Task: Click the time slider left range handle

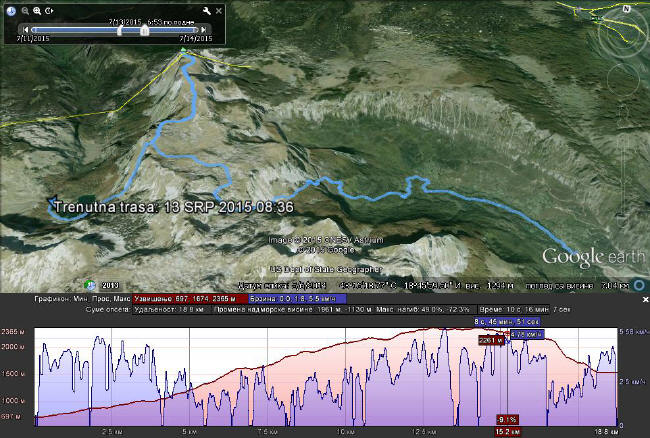Action: 120,30
